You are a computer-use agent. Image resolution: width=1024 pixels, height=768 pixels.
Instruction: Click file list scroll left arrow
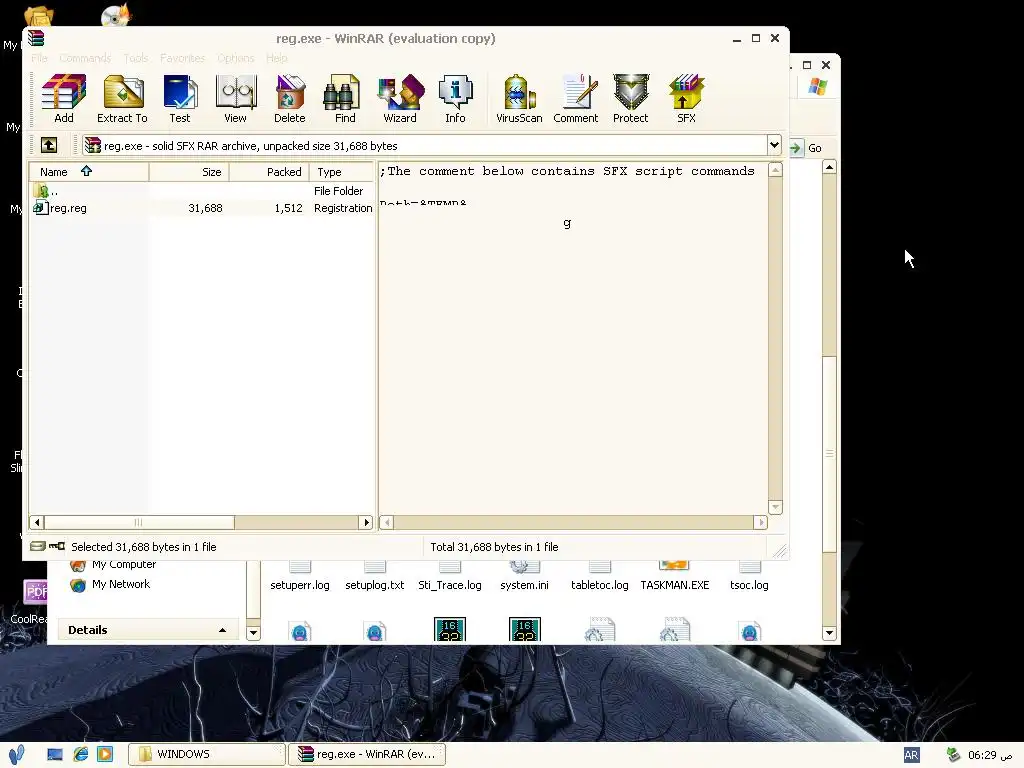coord(37,522)
